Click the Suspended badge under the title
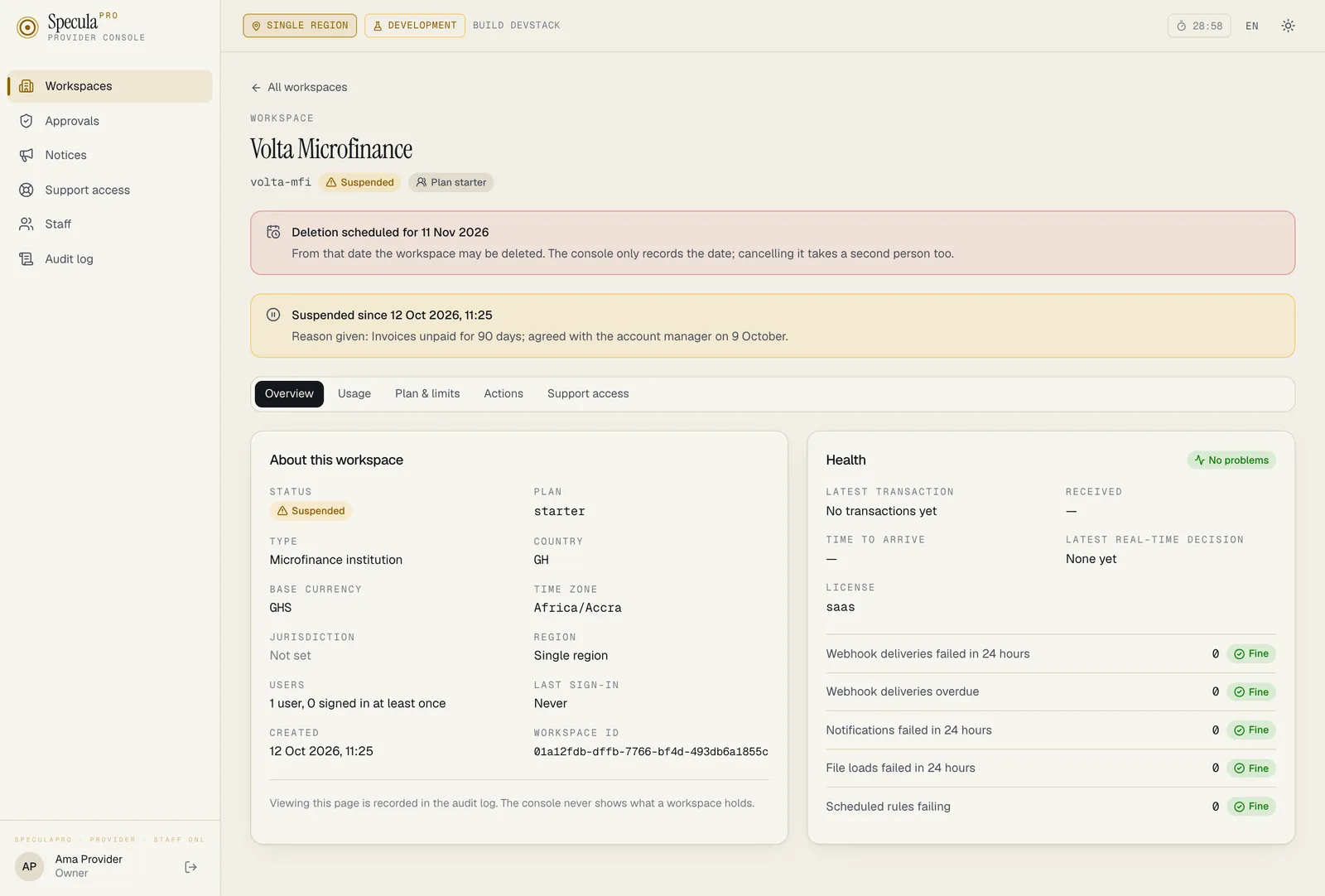Screen dimensions: 1325x896 click(359, 182)
